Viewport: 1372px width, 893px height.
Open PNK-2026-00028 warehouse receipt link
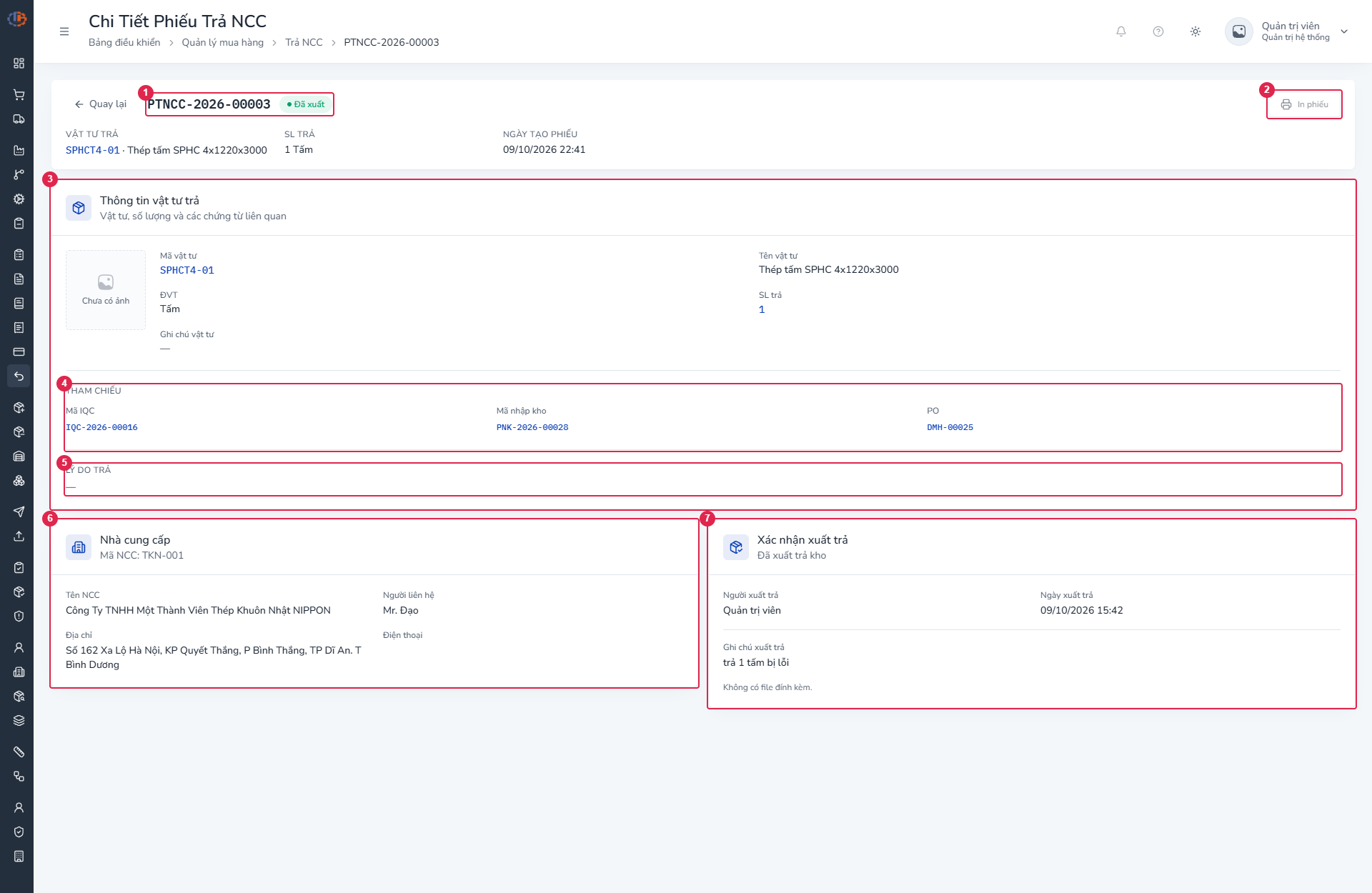pos(532,428)
